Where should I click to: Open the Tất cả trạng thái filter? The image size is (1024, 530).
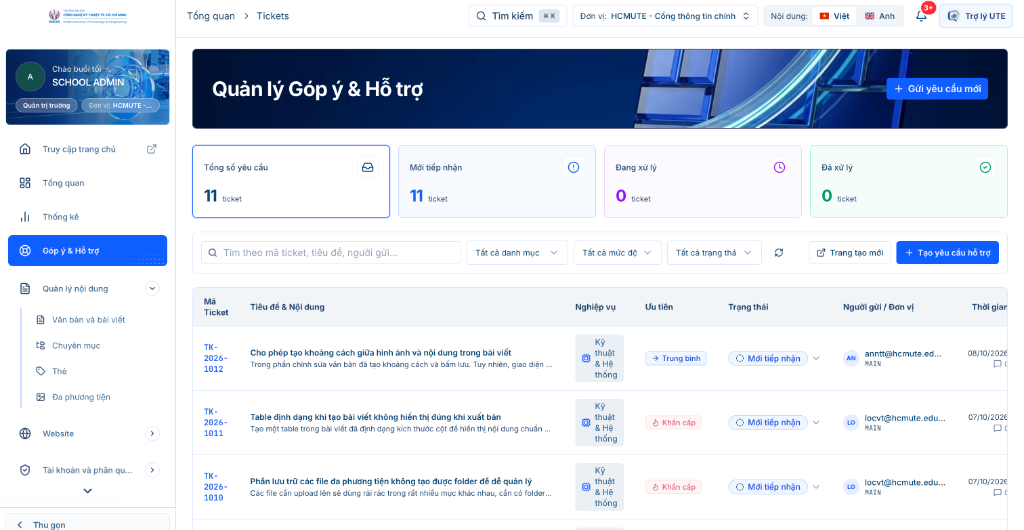point(714,253)
